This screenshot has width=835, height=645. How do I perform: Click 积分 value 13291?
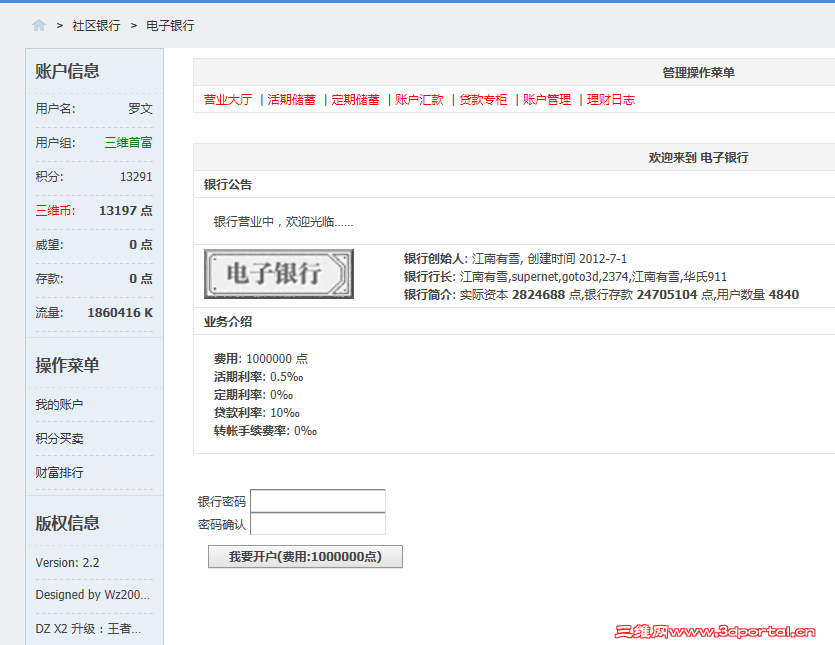[x=136, y=177]
